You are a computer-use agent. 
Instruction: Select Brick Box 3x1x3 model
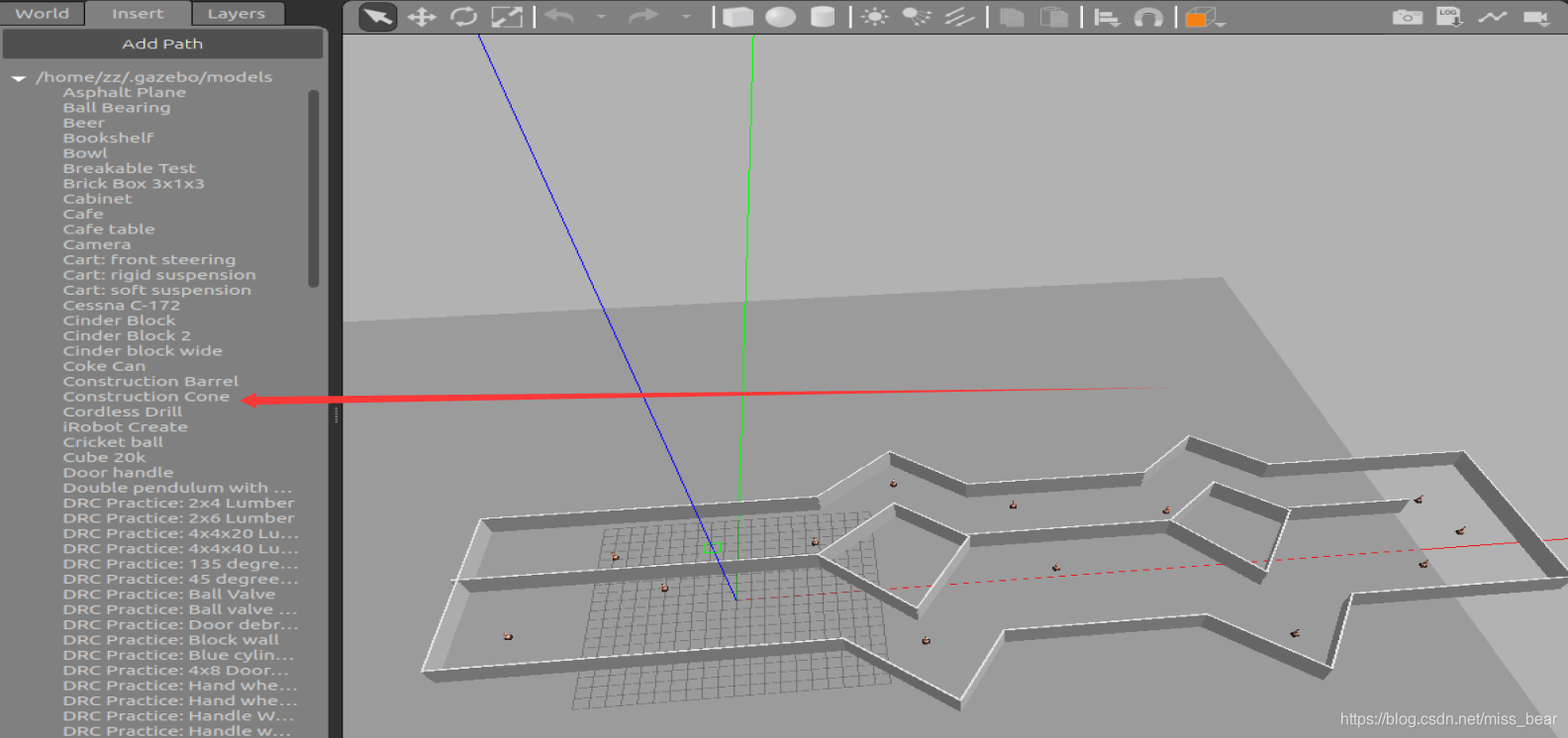[x=134, y=184]
